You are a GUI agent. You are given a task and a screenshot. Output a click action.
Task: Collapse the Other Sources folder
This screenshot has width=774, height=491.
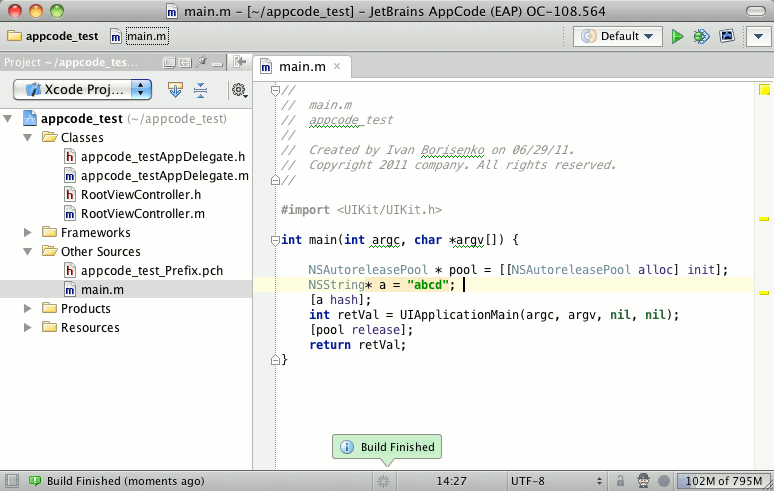click(28, 252)
